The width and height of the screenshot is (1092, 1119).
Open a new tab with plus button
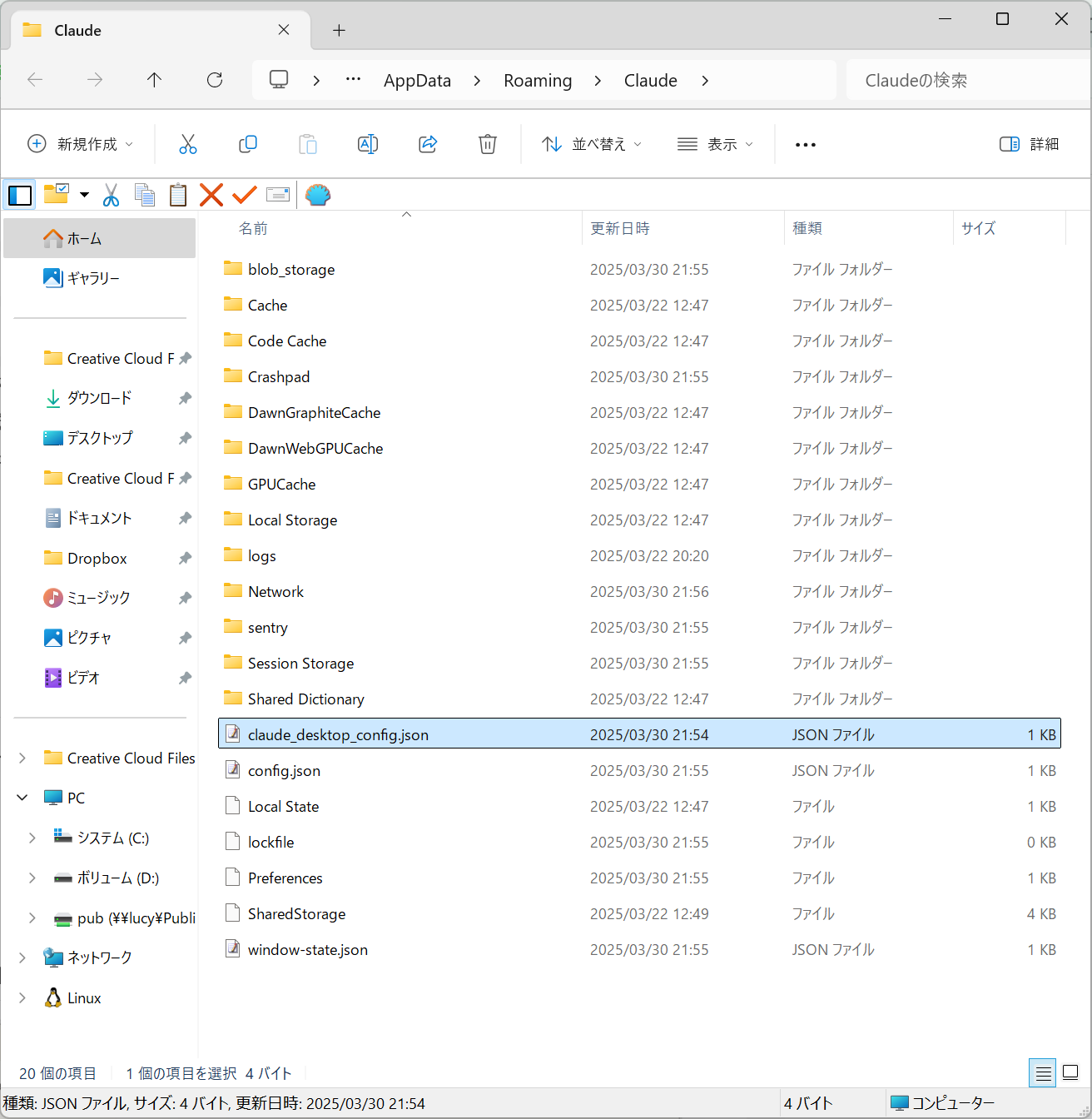pos(339,31)
